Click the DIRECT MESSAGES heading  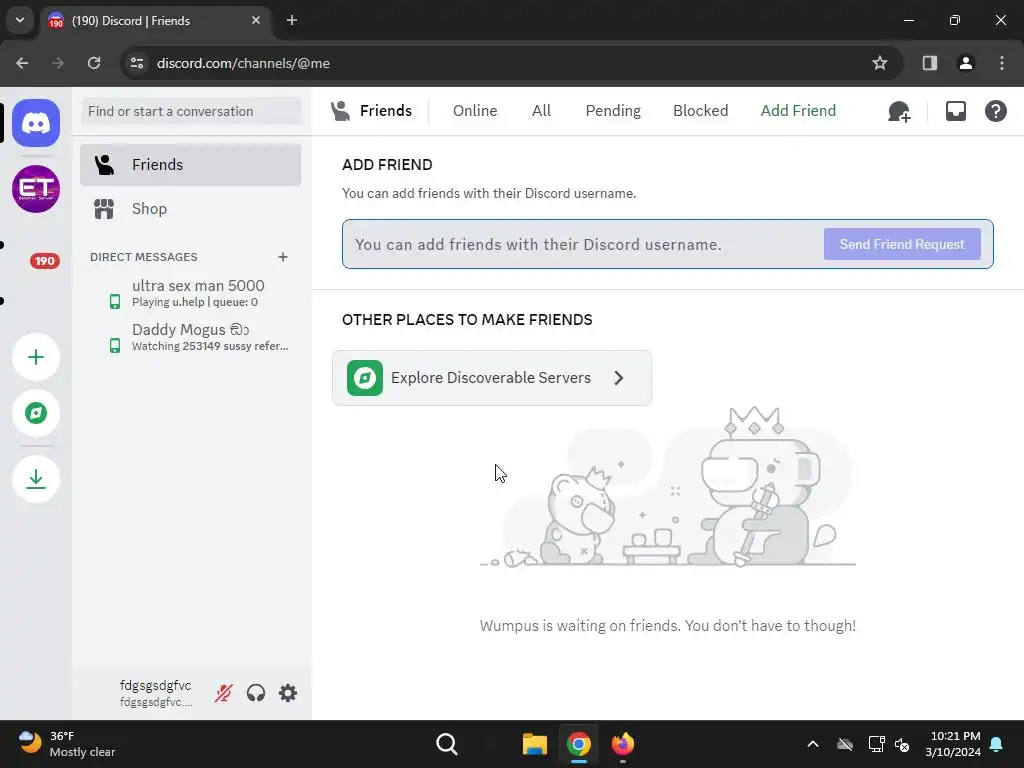(x=144, y=257)
